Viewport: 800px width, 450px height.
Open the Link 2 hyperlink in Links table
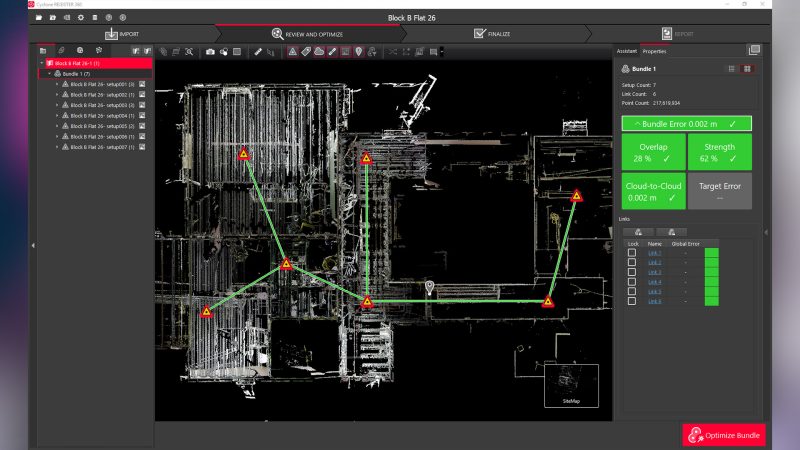(x=654, y=263)
